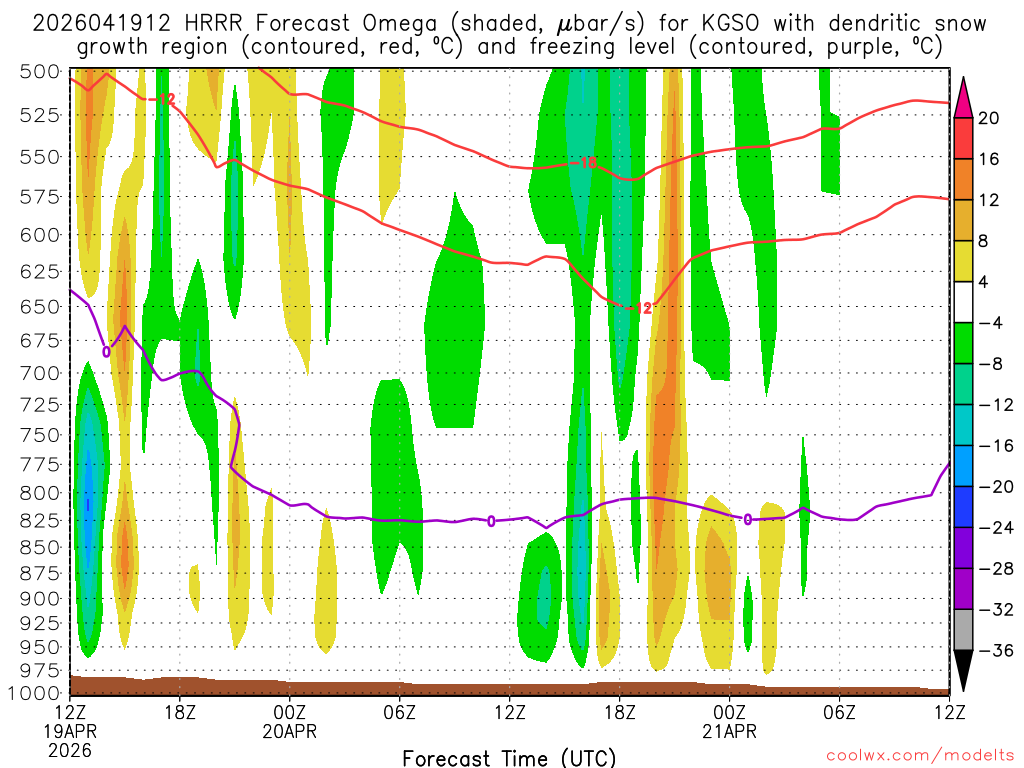Select the 775 pressure level label
1024x768 pixels.
pos(40,465)
